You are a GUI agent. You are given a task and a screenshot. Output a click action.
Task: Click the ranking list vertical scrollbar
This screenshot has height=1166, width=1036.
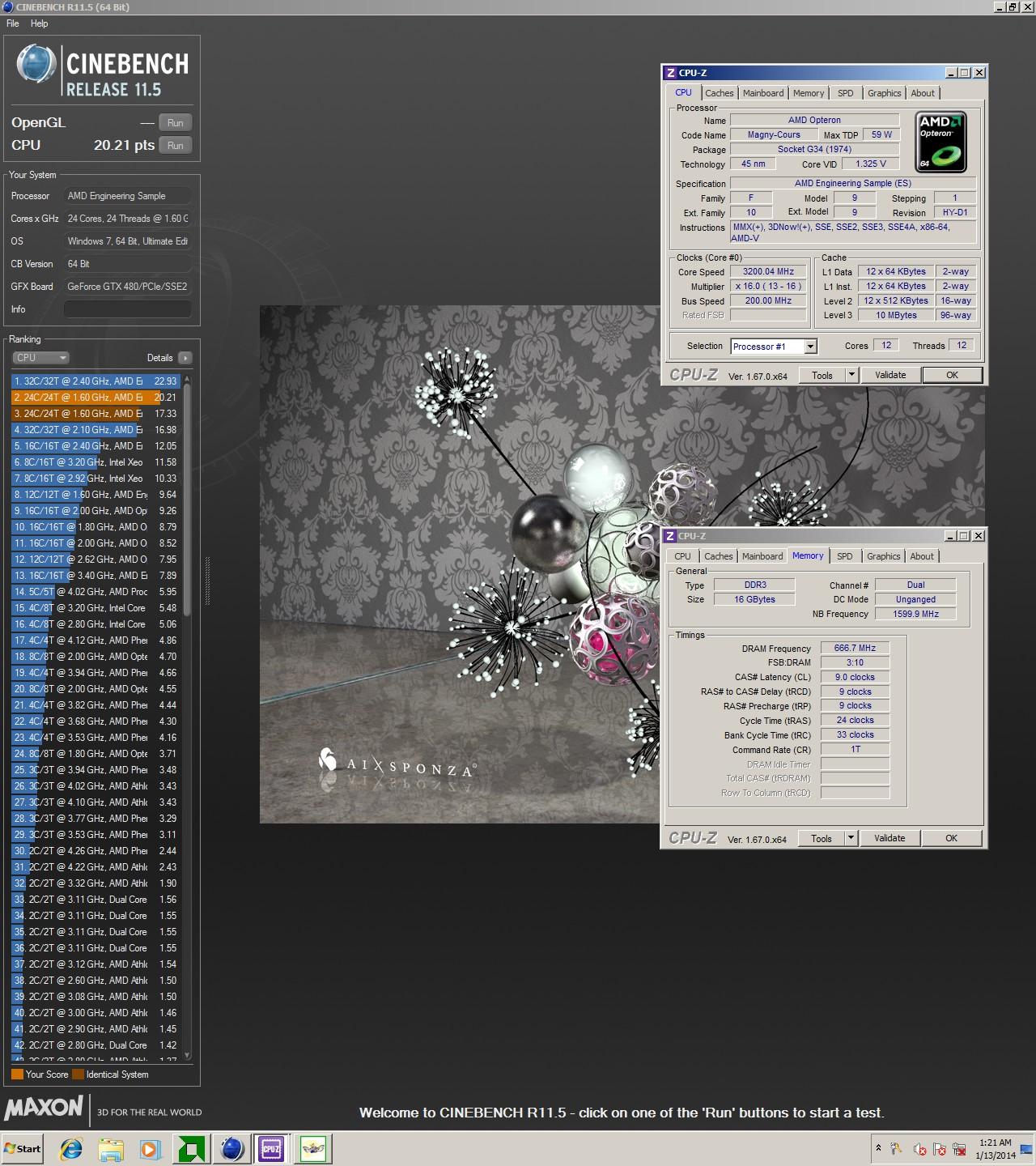coord(188,498)
